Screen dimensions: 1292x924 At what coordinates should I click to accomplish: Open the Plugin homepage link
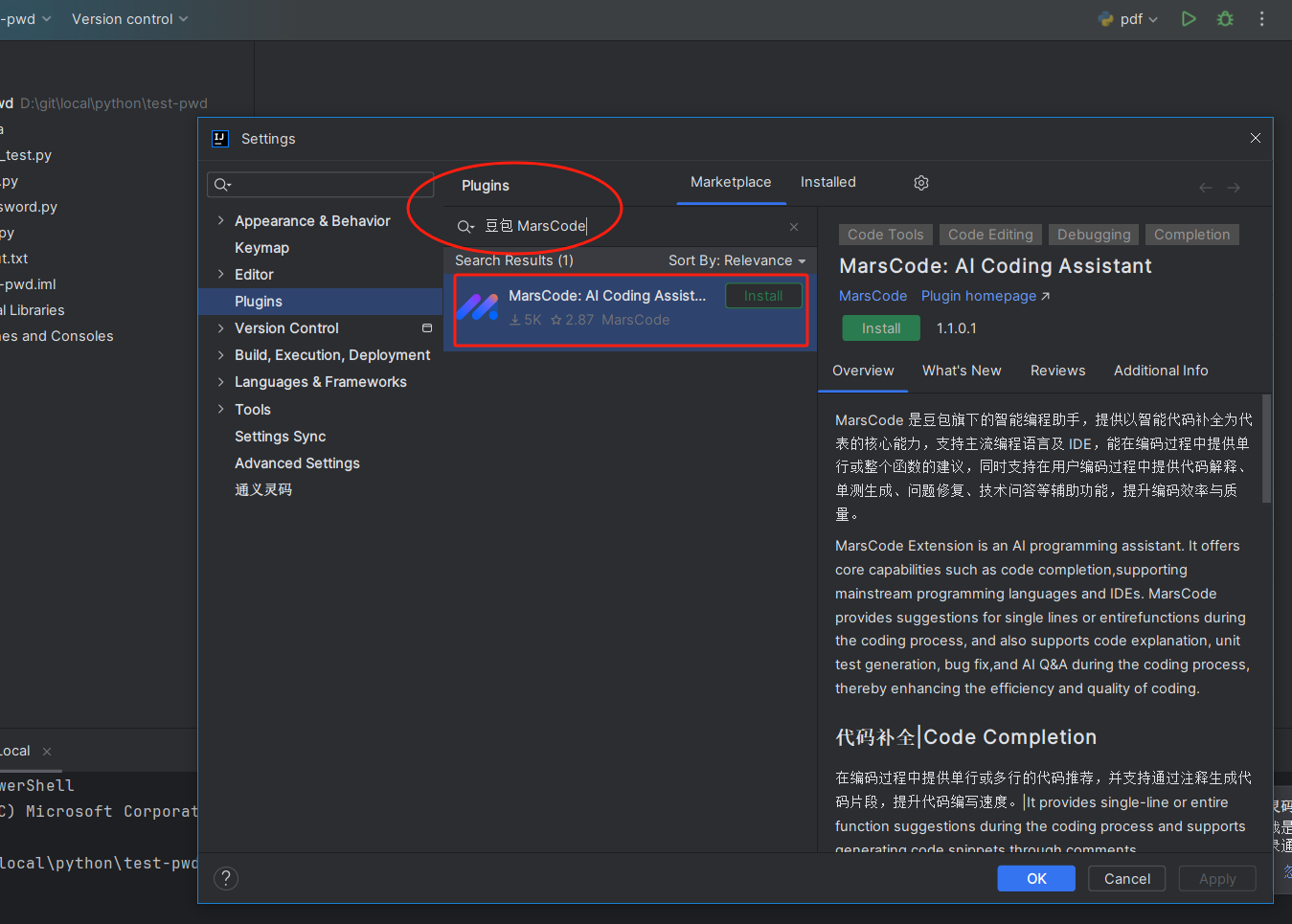[979, 296]
